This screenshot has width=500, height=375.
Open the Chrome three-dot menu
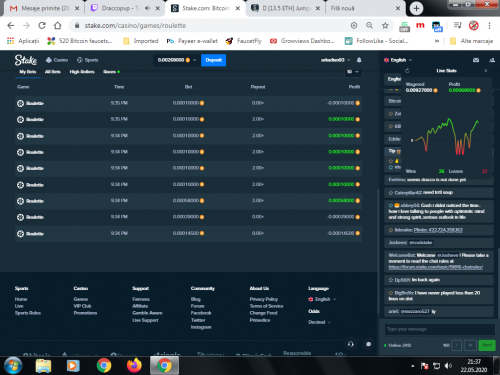(489, 25)
